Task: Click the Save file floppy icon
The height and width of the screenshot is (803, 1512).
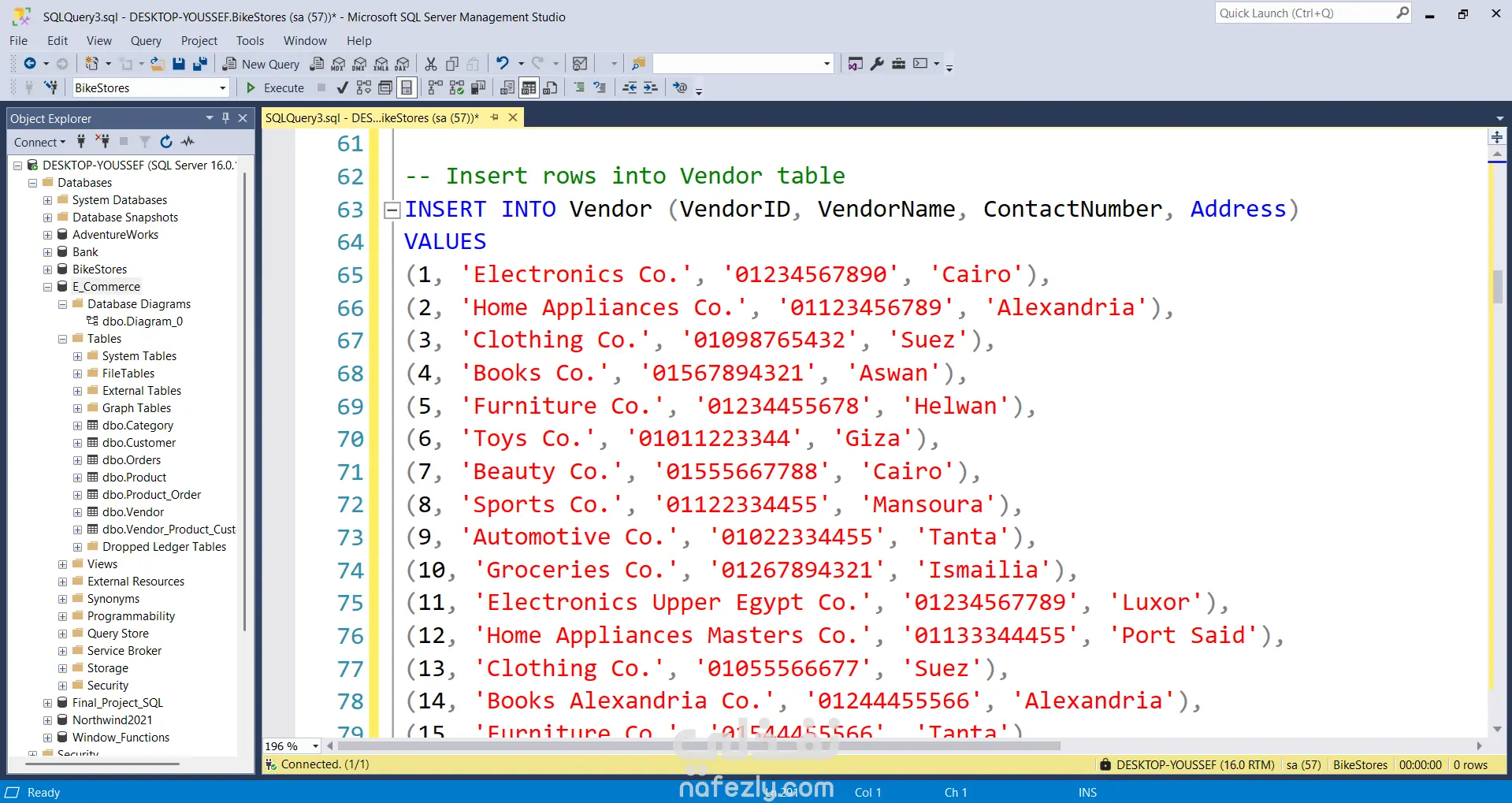Action: click(x=179, y=64)
